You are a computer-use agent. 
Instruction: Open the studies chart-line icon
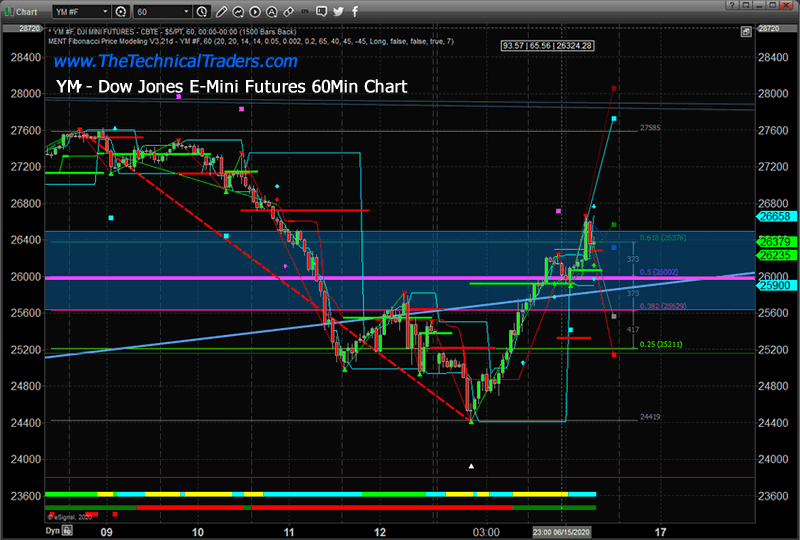238,11
